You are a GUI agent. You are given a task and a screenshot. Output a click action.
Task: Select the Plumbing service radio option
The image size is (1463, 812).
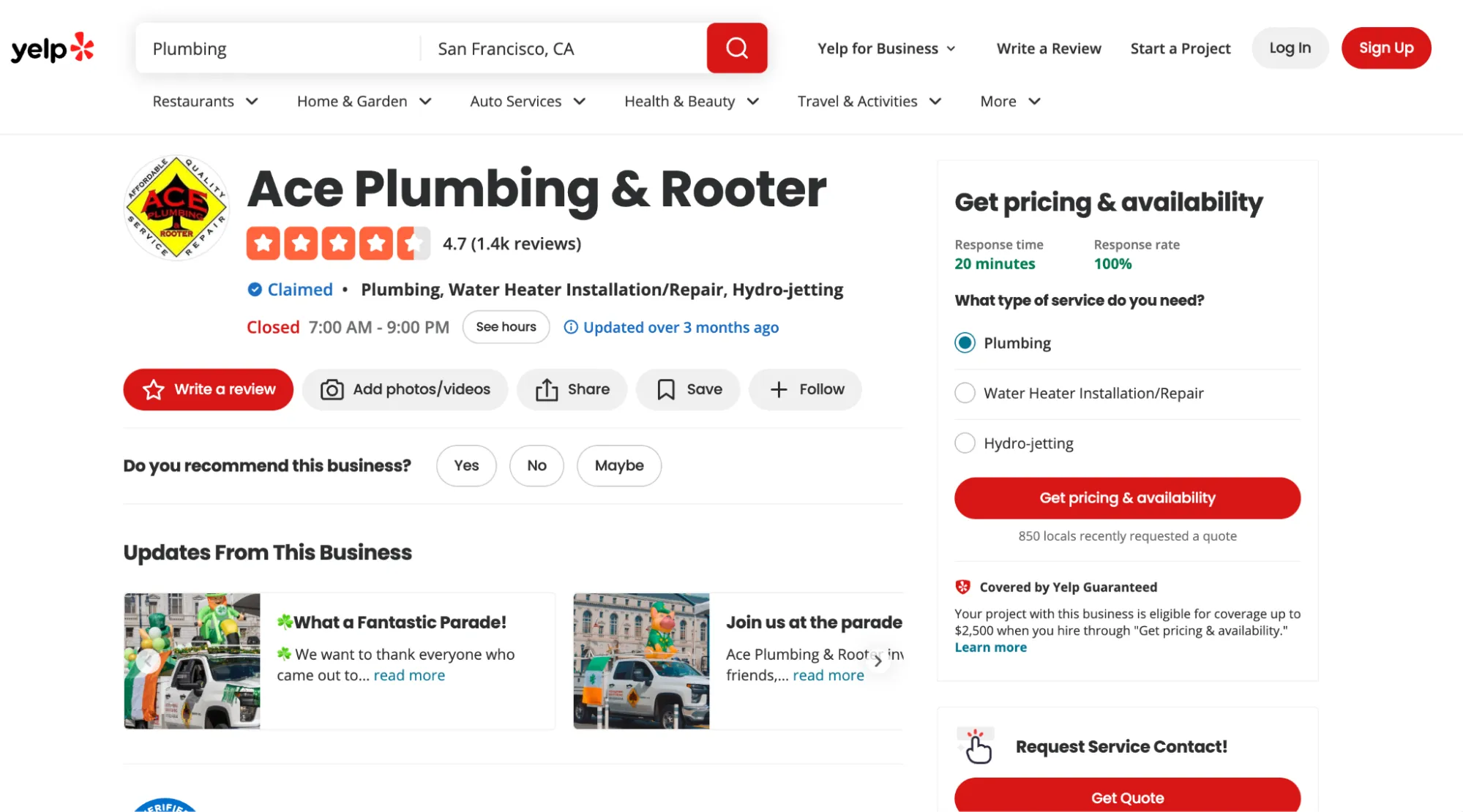965,343
